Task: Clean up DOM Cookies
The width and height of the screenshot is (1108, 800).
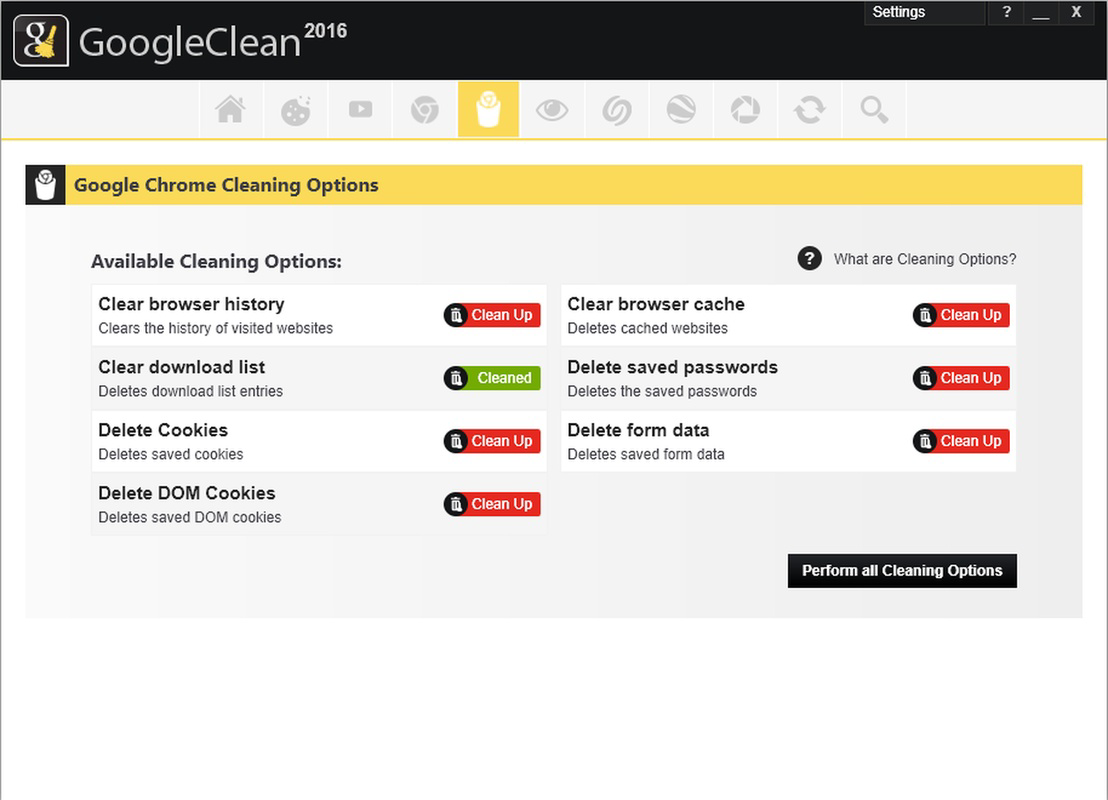Action: click(492, 504)
